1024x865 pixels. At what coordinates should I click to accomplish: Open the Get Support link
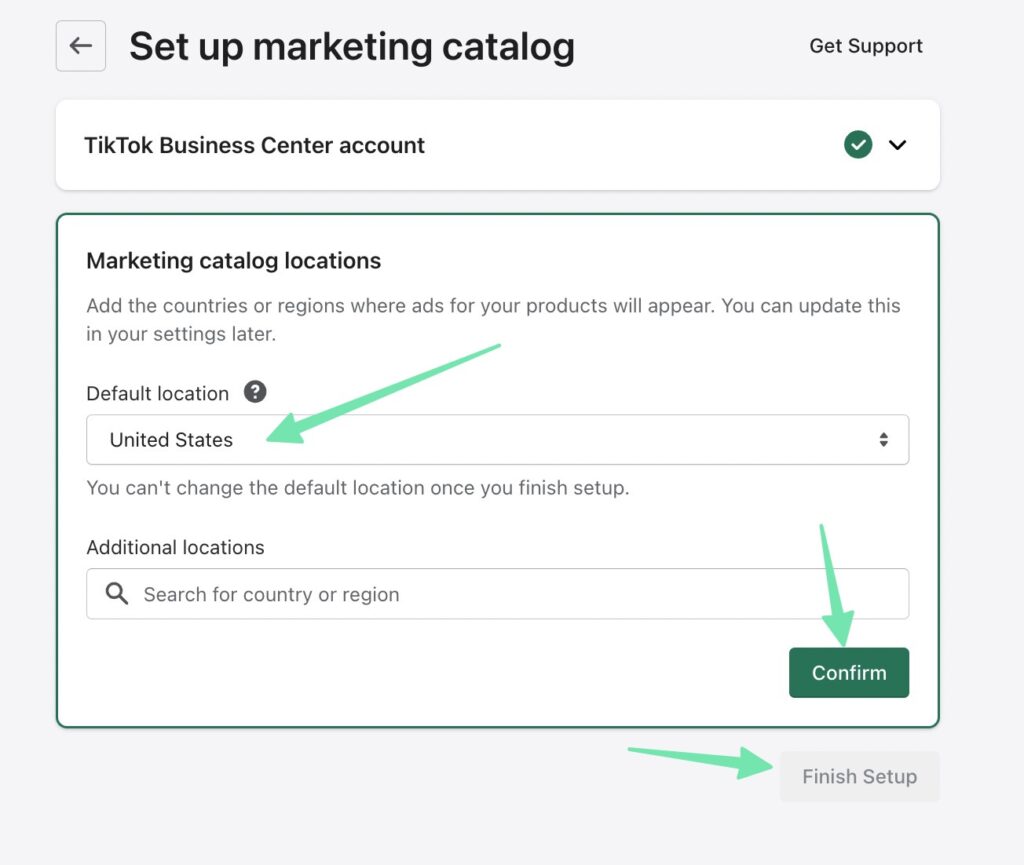point(865,46)
